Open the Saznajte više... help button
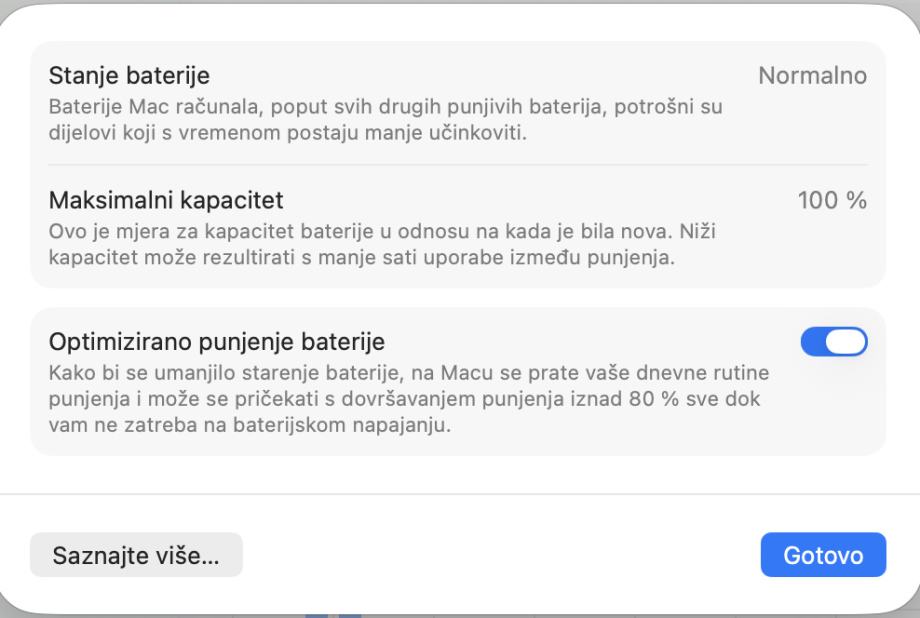 pyautogui.click(x=136, y=555)
